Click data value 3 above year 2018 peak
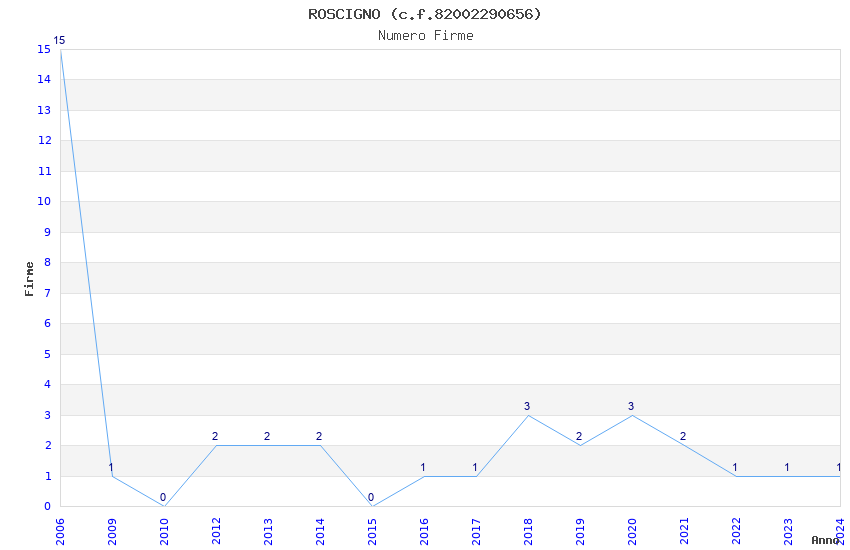This screenshot has width=850, height=550. point(527,406)
